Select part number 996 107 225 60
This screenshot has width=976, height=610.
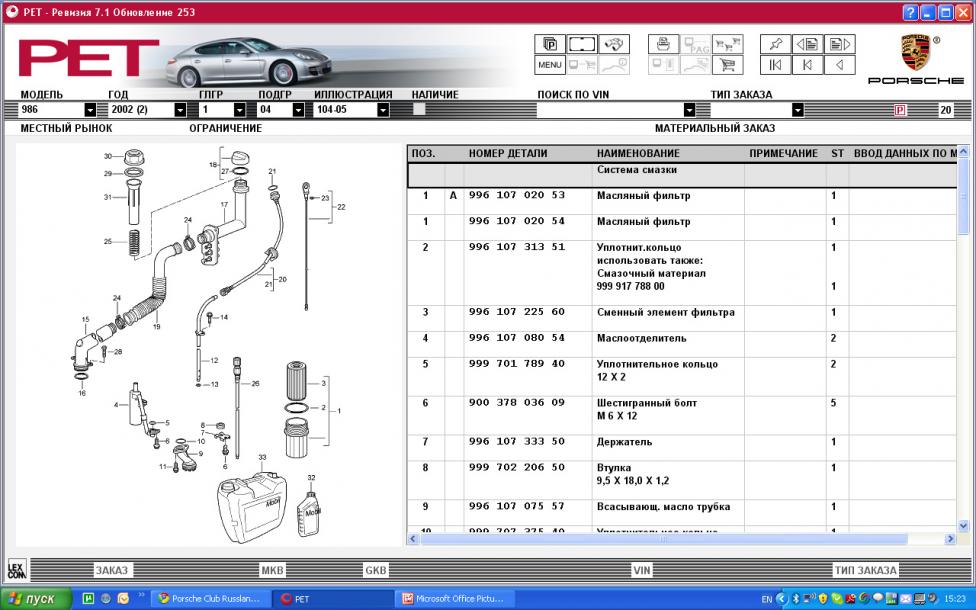point(517,312)
